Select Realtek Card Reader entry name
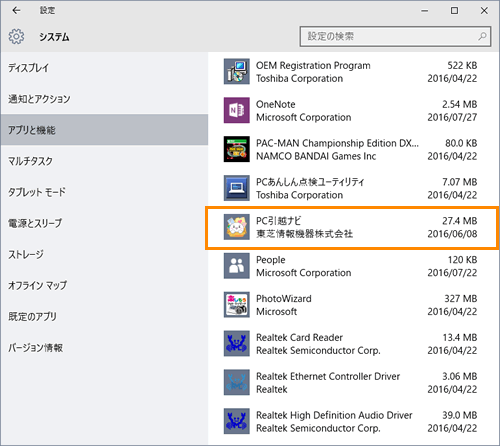500x446 pixels. click(299, 337)
